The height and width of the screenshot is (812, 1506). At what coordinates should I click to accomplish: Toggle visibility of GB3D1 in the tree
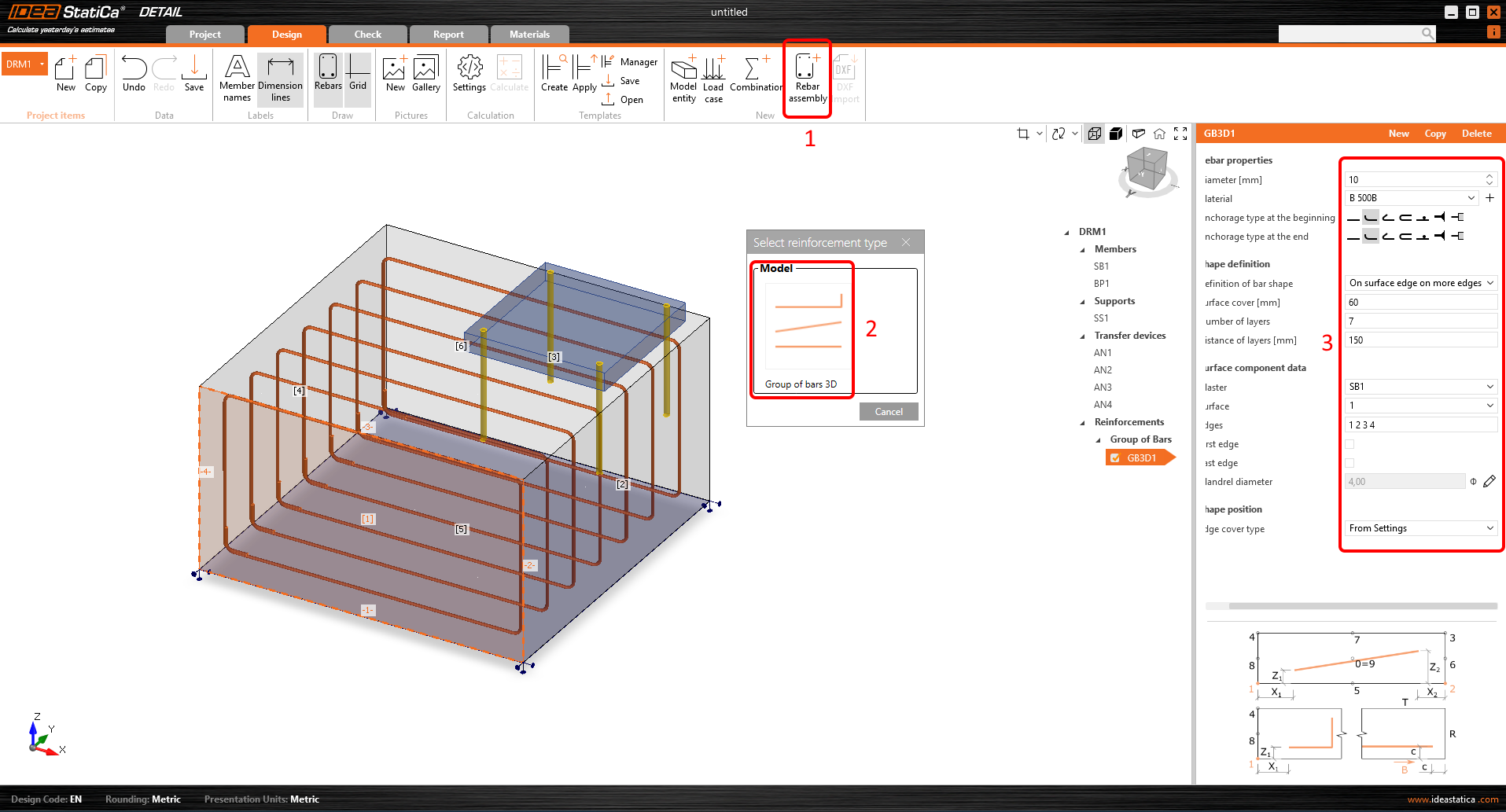pos(1114,457)
